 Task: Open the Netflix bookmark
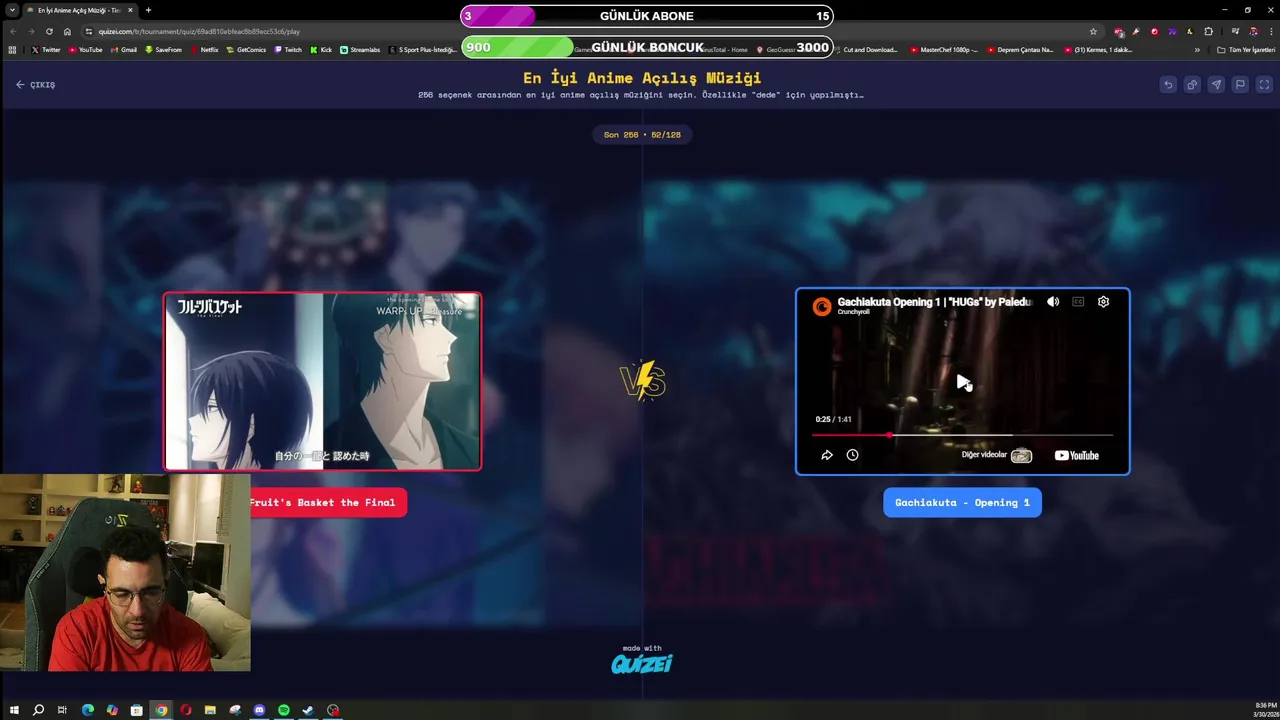204,49
